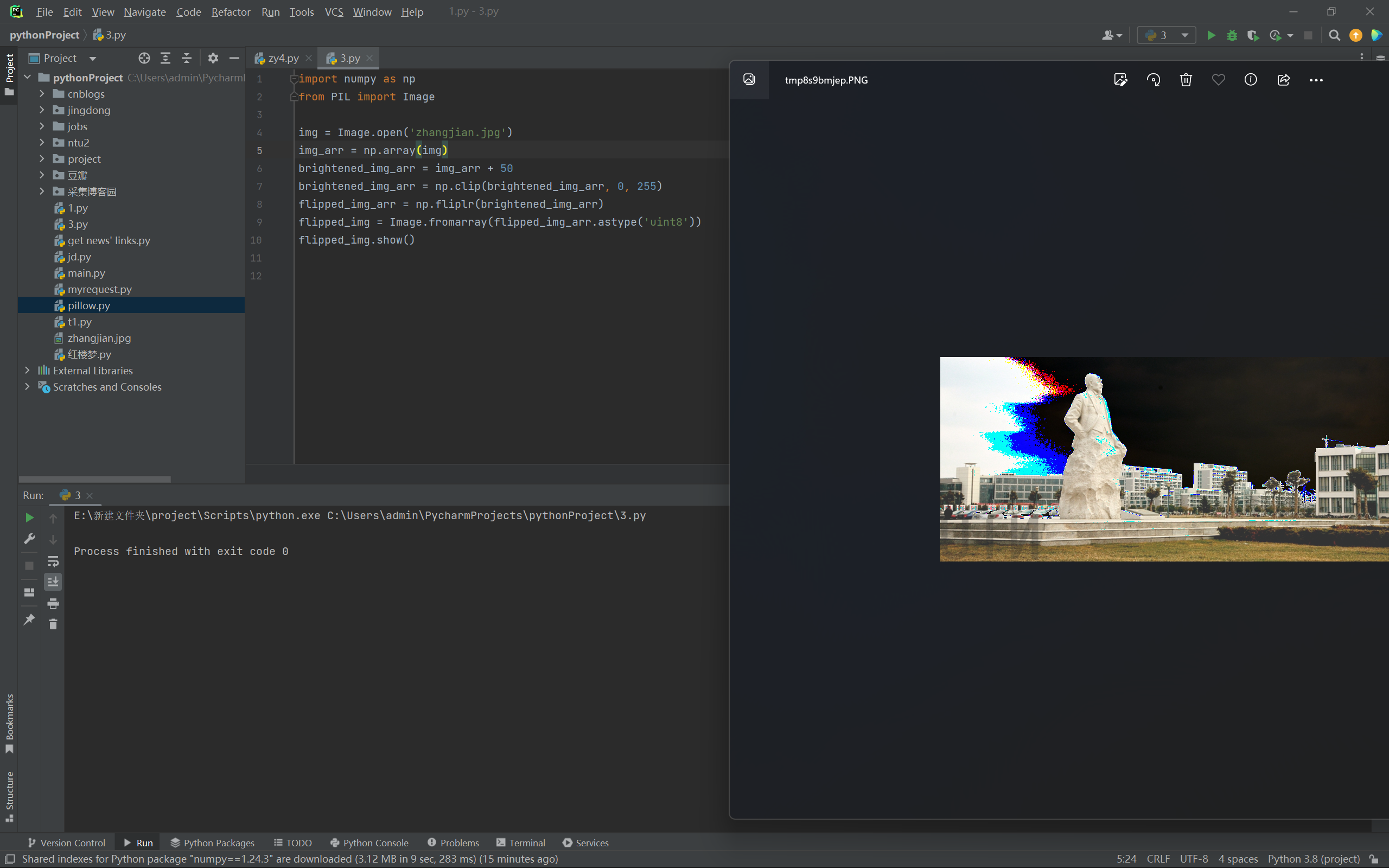Open Search Everywhere magnifier icon
This screenshot has width=1389, height=868.
click(1335, 36)
